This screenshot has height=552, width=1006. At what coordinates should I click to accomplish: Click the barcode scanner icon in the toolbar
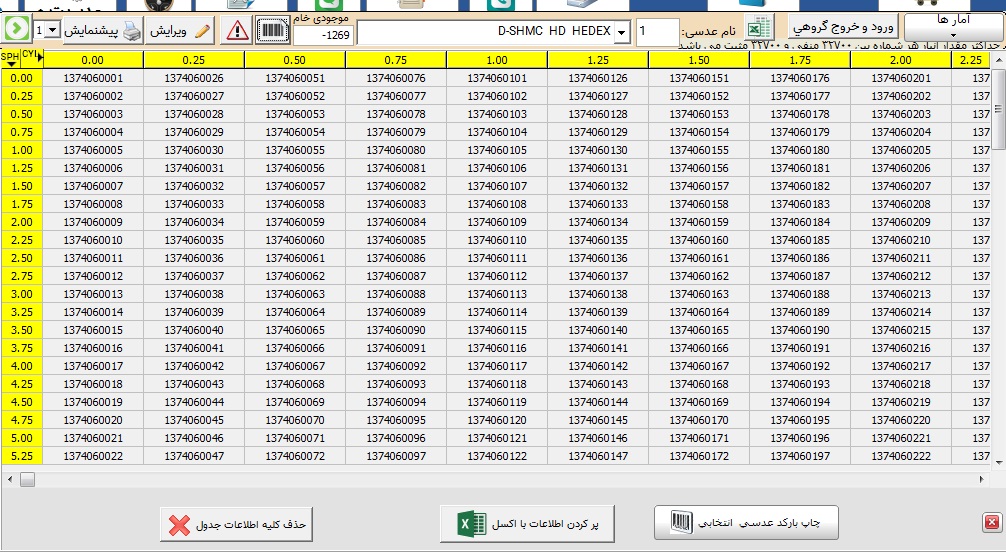(x=271, y=31)
